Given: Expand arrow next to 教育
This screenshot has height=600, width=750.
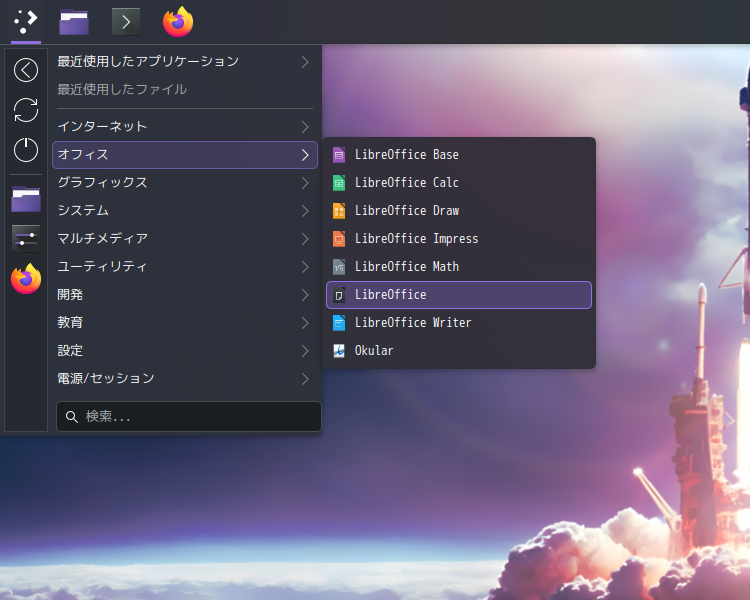Looking at the screenshot, I should coord(305,323).
